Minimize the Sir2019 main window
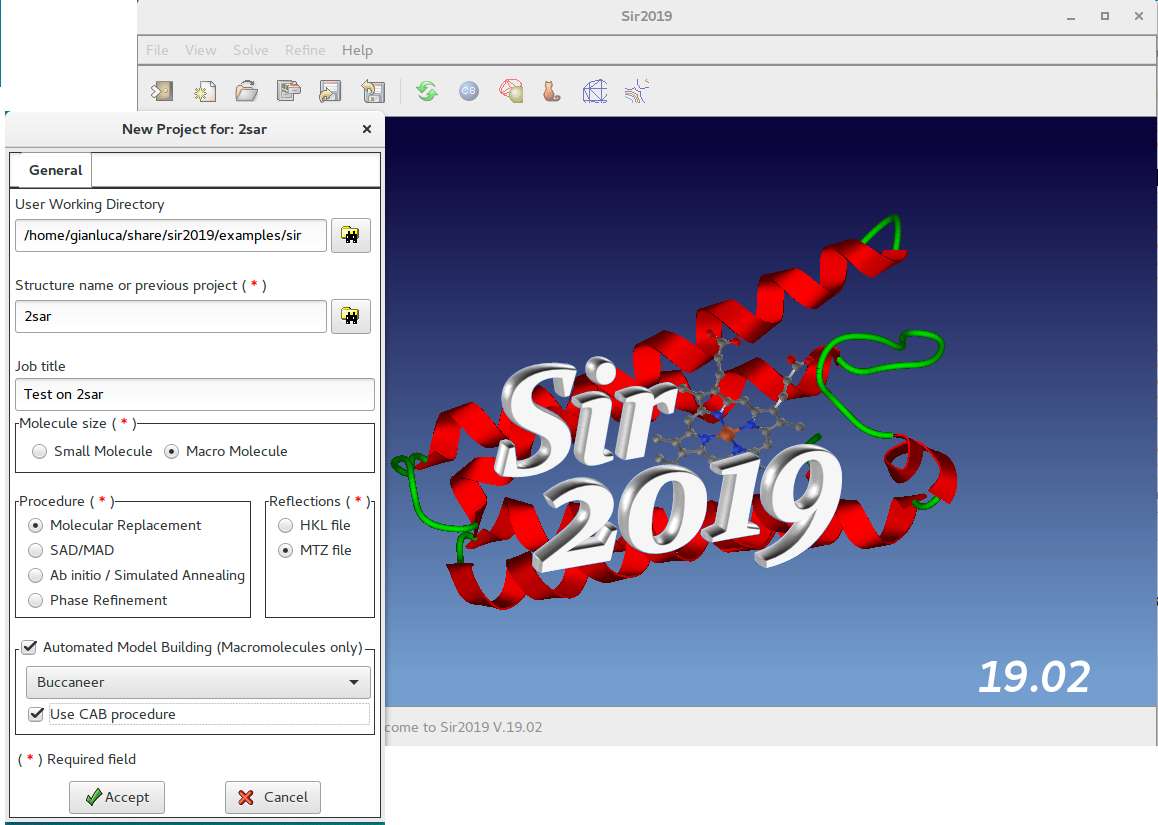1158x825 pixels. click(1071, 16)
